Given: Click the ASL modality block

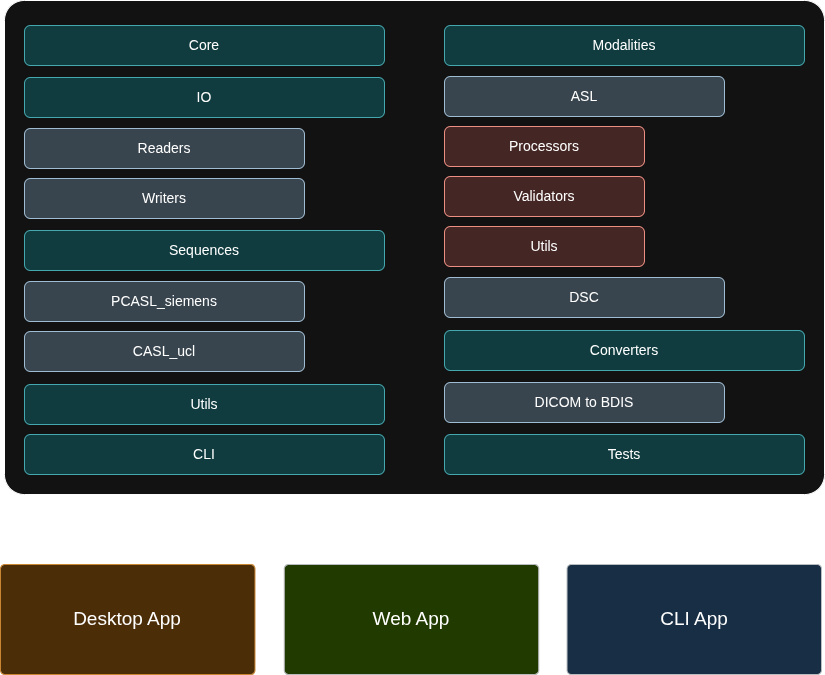Looking at the screenshot, I should (584, 96).
